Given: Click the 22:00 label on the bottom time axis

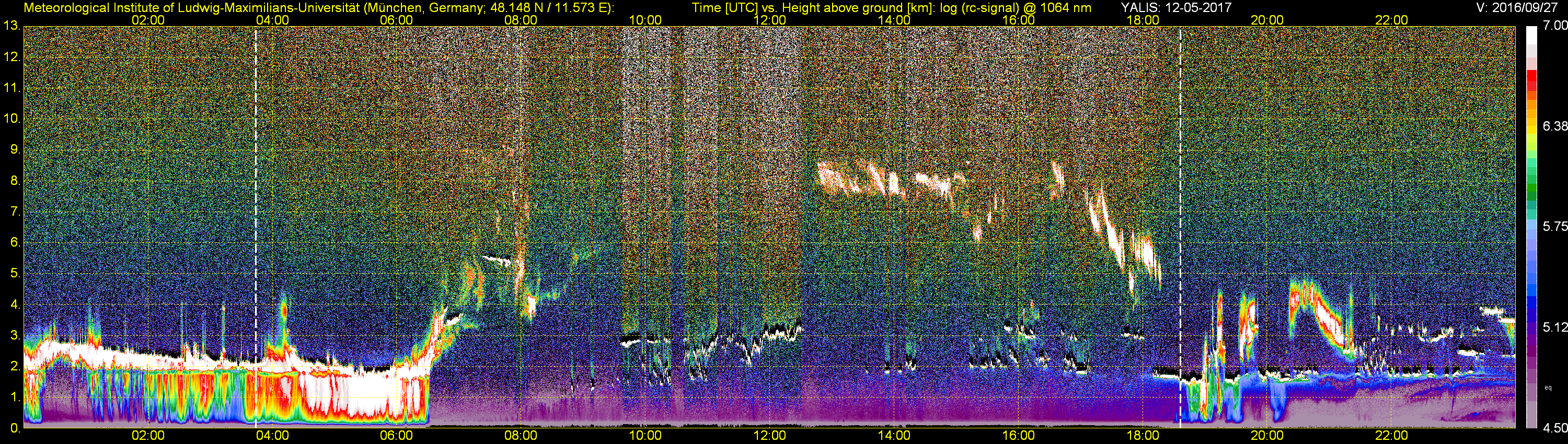Looking at the screenshot, I should 1391,436.
